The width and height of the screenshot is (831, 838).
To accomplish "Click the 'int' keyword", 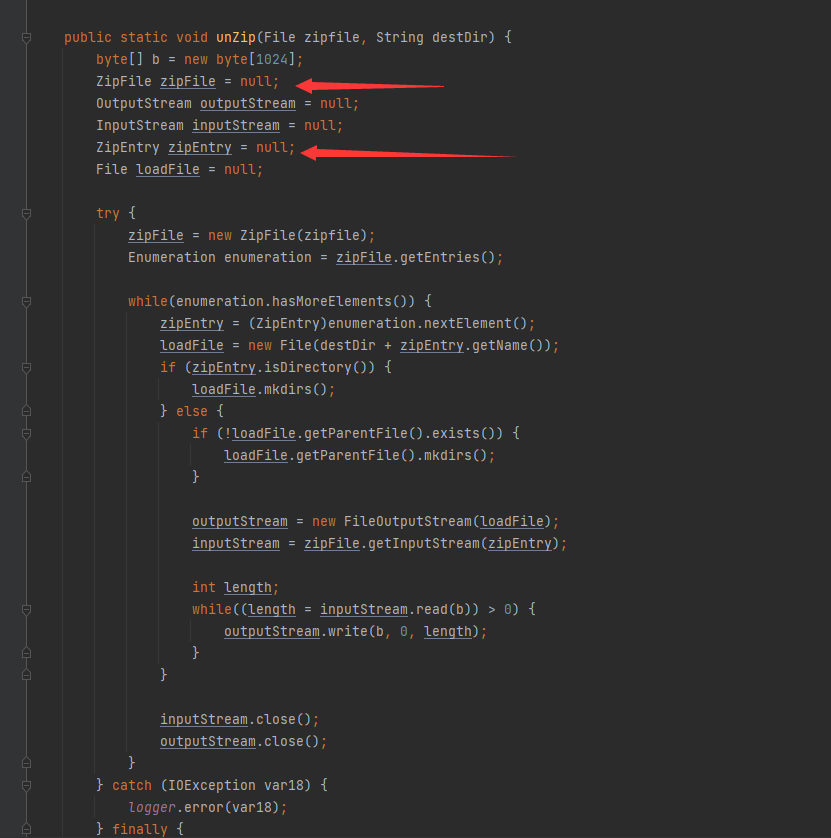I will click(x=204, y=587).
